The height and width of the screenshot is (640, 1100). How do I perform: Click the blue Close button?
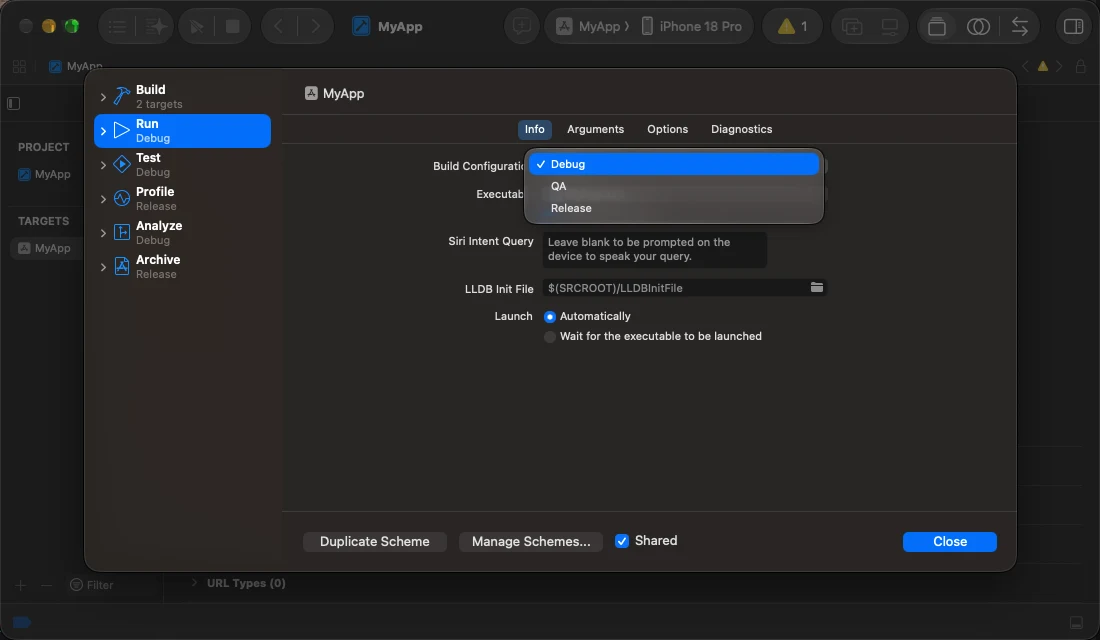(x=950, y=542)
